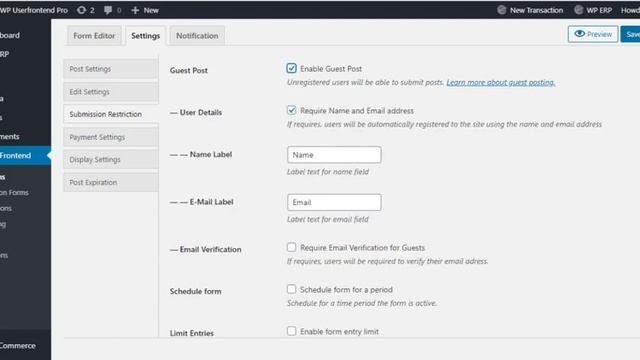Screen dimensions: 640x360
Task: Click the updates refresh icon in admin bar
Action: tap(81, 10)
